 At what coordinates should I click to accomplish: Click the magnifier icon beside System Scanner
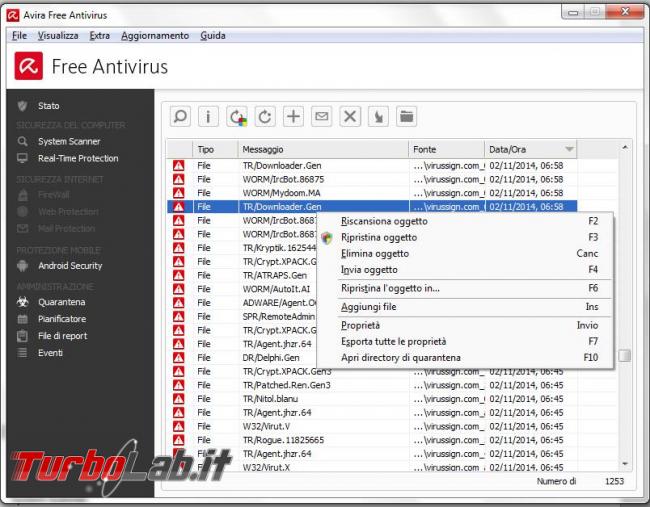(22, 141)
